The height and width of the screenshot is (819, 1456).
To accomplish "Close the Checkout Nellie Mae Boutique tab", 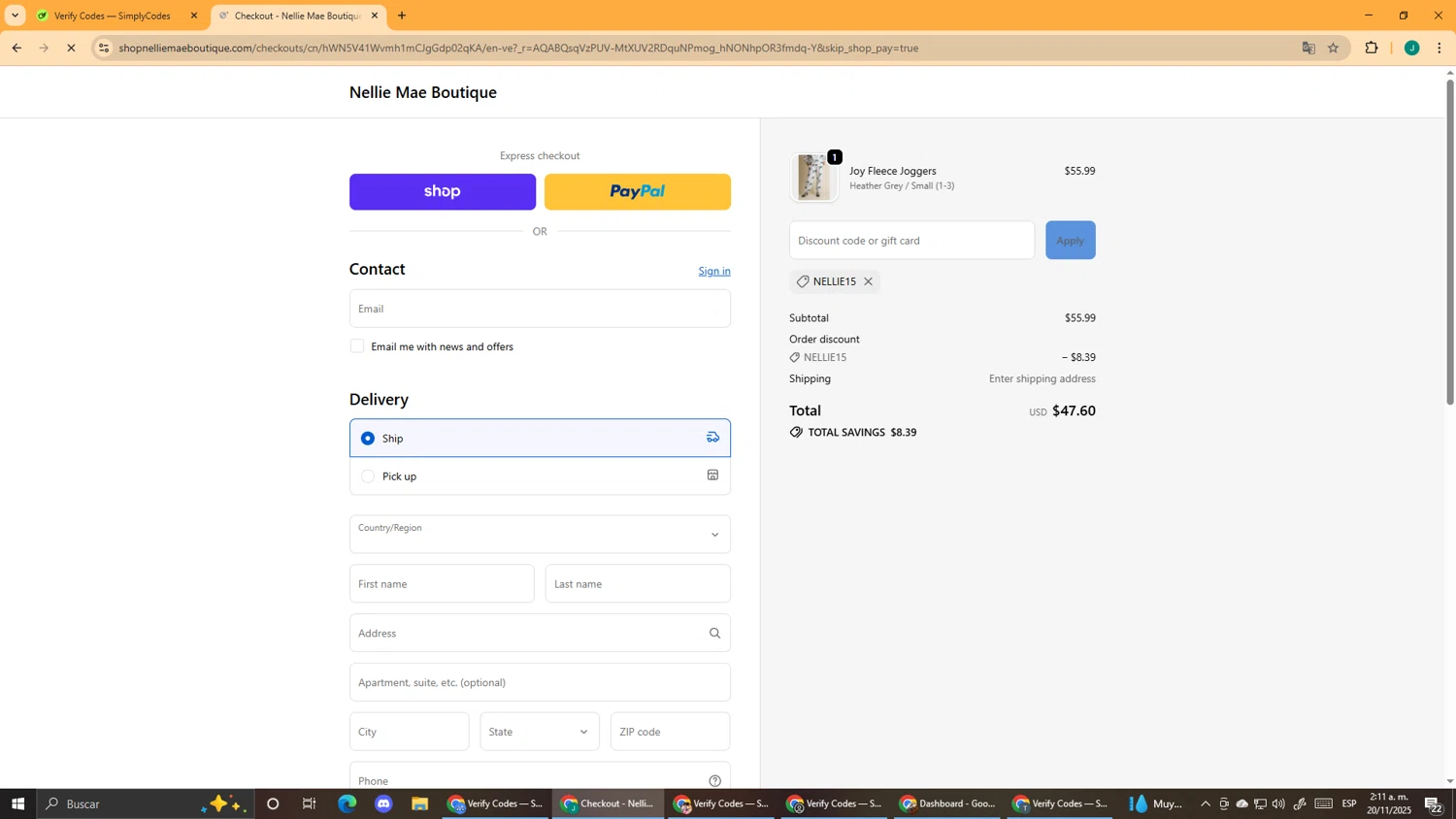I will (x=375, y=16).
